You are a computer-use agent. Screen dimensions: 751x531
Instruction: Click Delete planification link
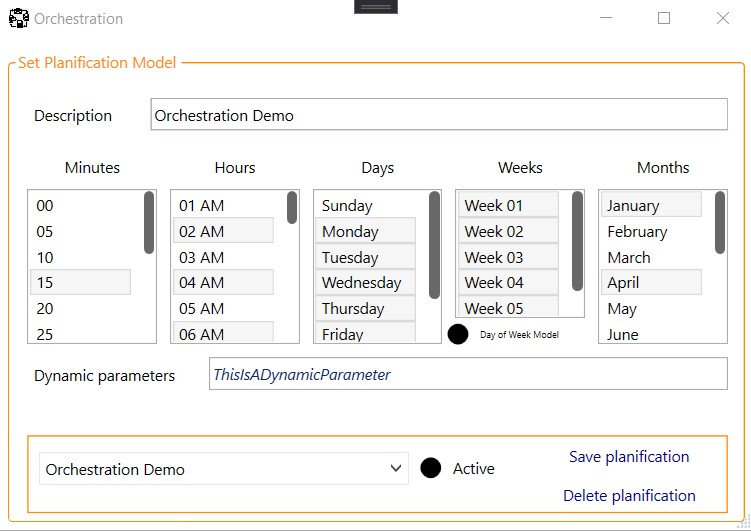click(x=629, y=496)
